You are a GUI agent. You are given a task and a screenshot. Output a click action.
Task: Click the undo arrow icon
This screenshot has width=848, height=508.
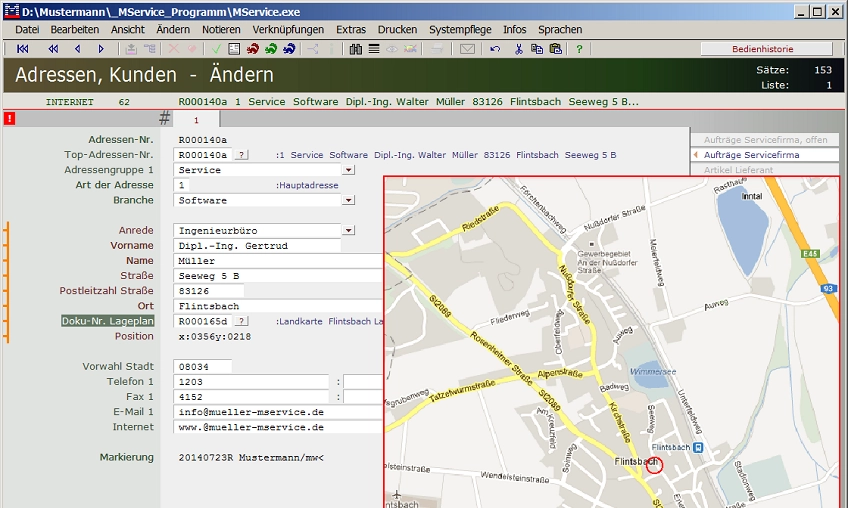tap(495, 48)
